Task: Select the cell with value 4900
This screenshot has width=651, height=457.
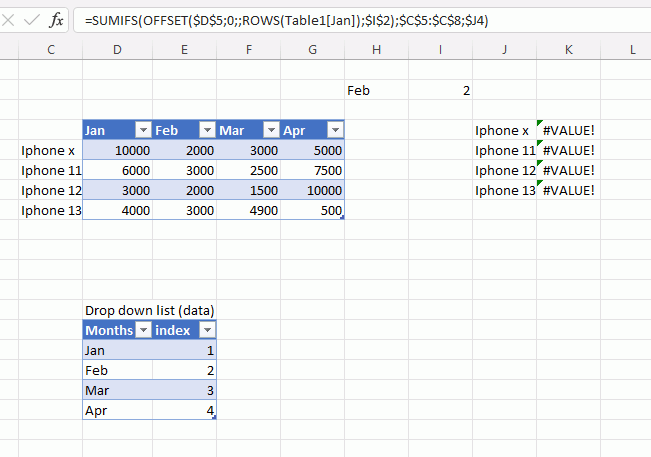Action: click(248, 210)
